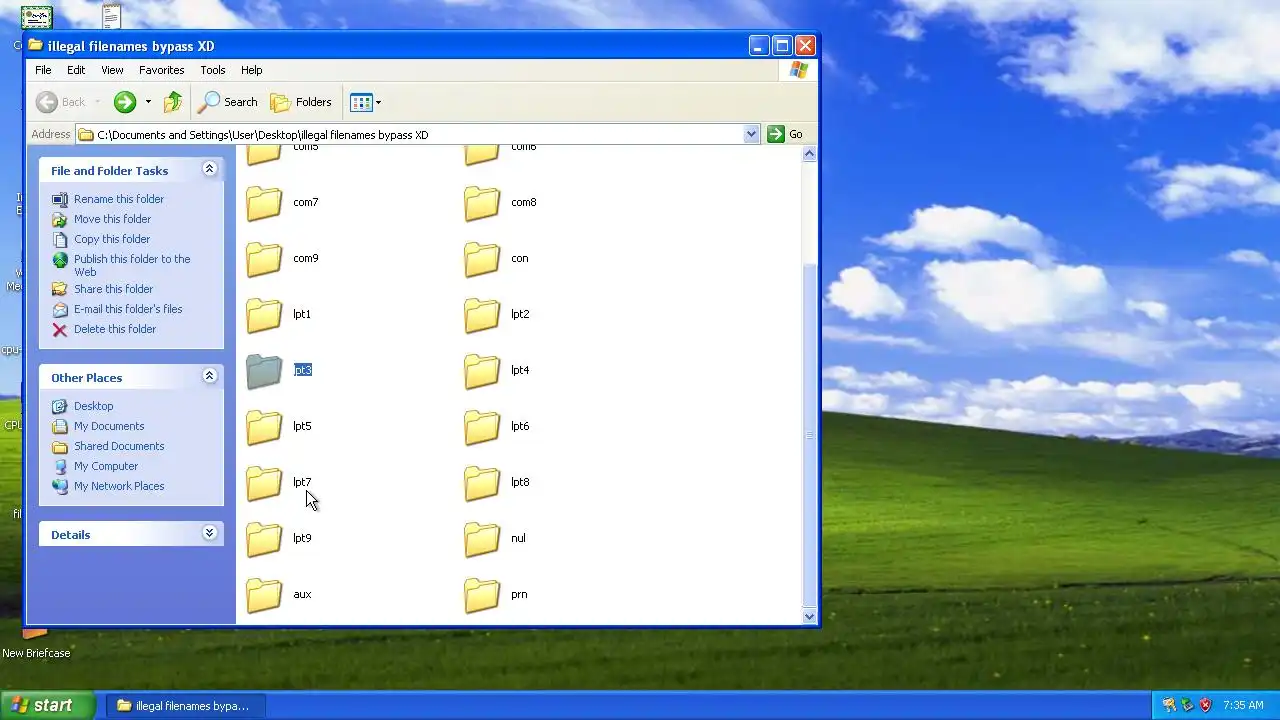Go to Desktop in Other Places
Screen dimensions: 1280x720
click(x=93, y=406)
